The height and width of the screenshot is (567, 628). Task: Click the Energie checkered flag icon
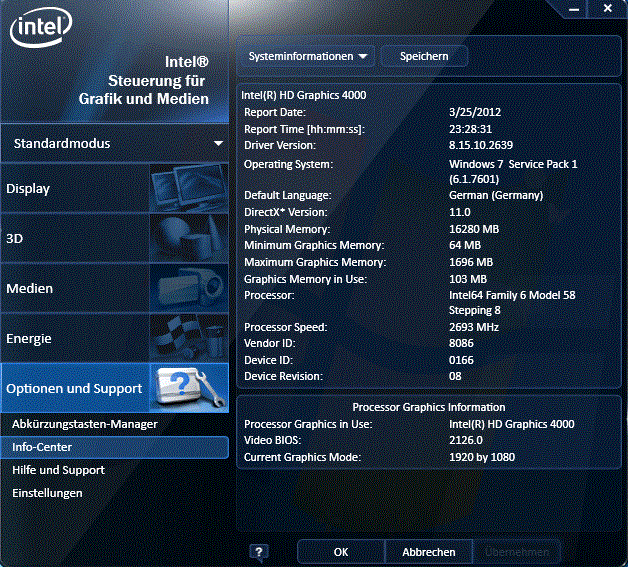point(188,339)
